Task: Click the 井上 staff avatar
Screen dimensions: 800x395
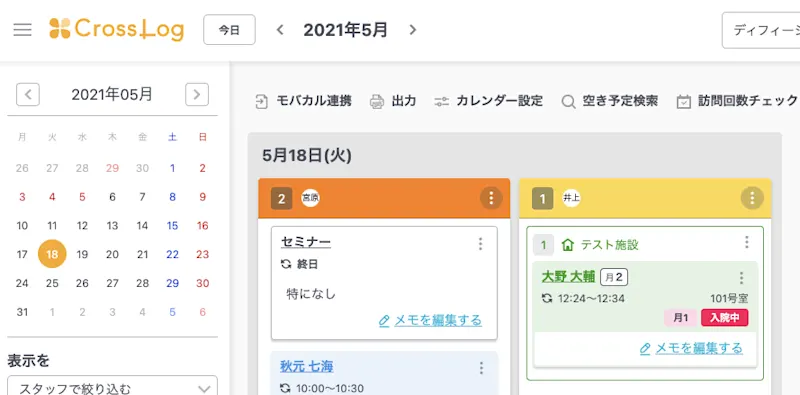Action: click(x=571, y=198)
